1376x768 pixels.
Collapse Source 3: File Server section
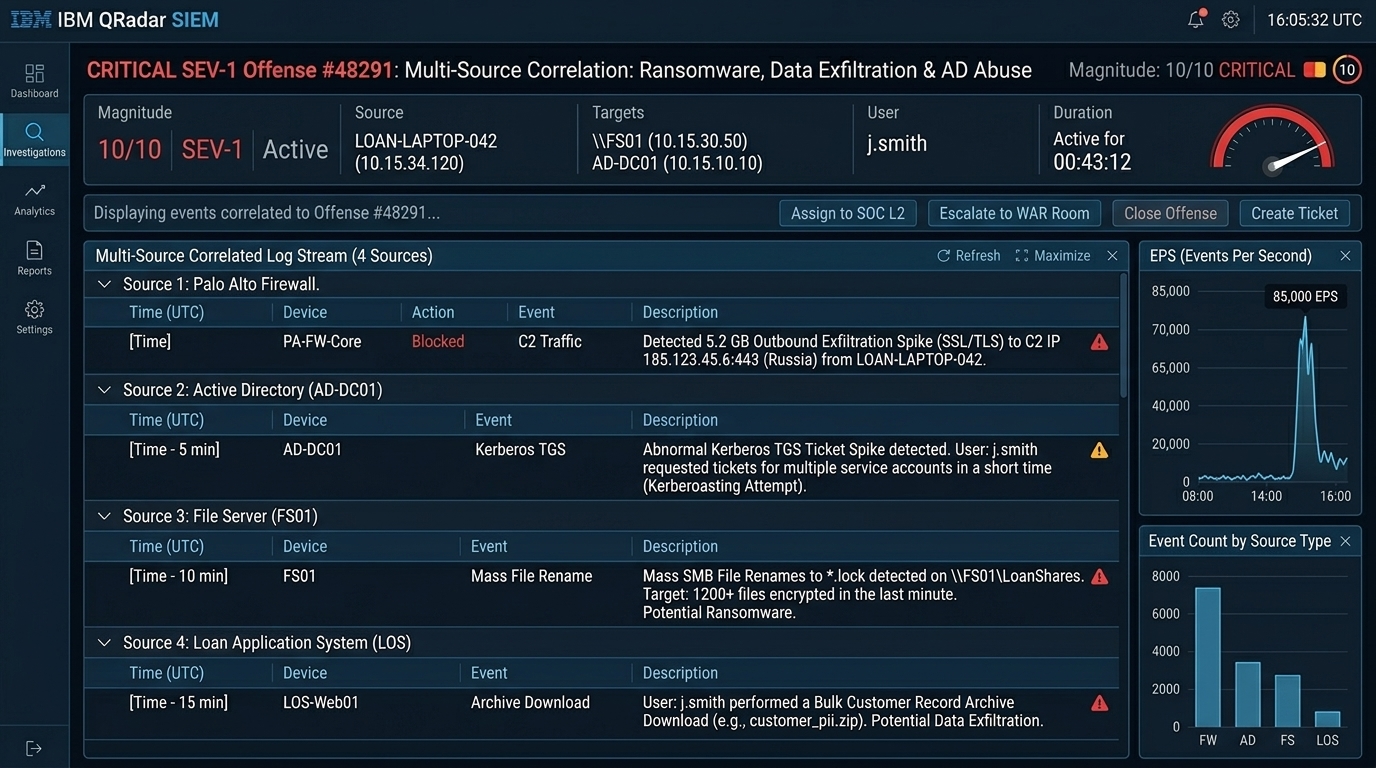click(x=104, y=516)
